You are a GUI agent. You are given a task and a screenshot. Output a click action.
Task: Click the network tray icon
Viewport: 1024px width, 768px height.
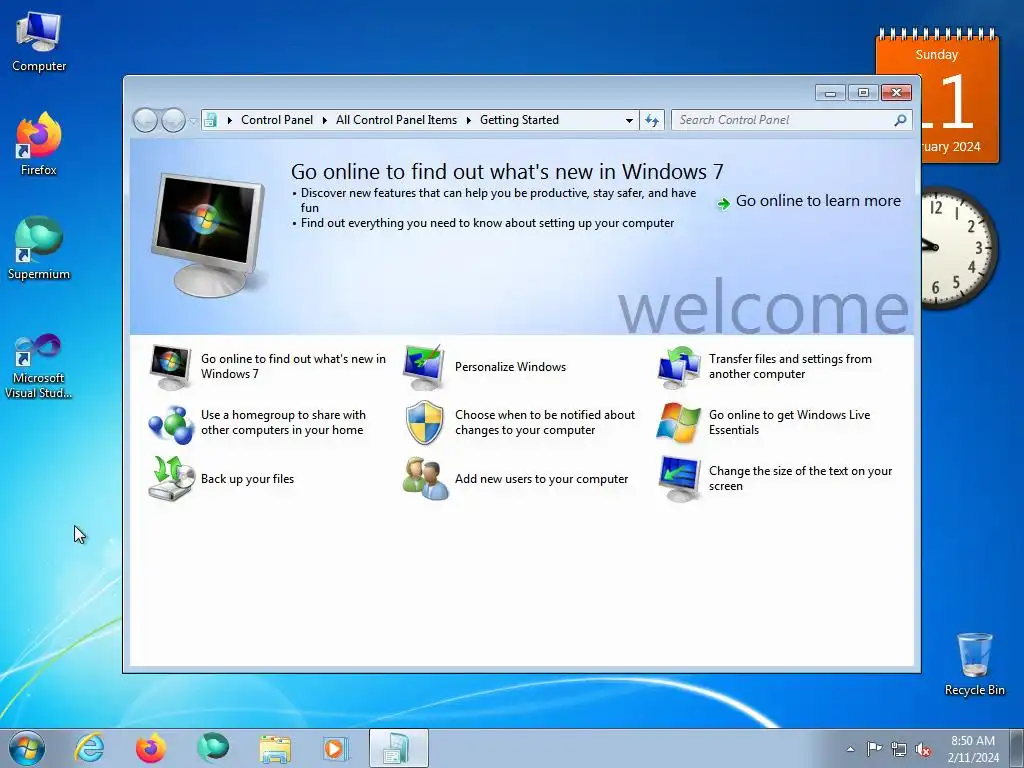coord(899,749)
